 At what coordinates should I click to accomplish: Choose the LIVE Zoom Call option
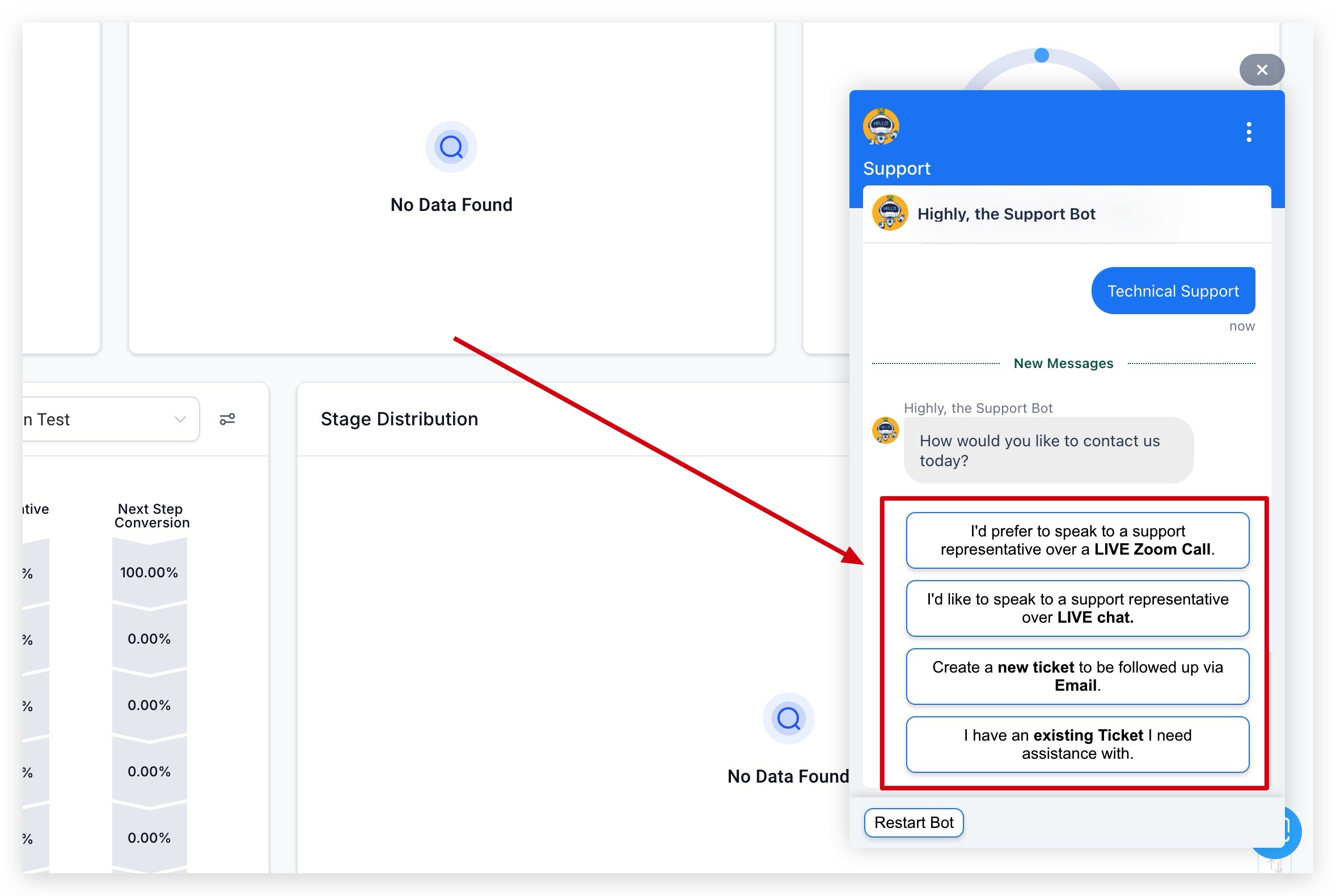click(x=1077, y=540)
